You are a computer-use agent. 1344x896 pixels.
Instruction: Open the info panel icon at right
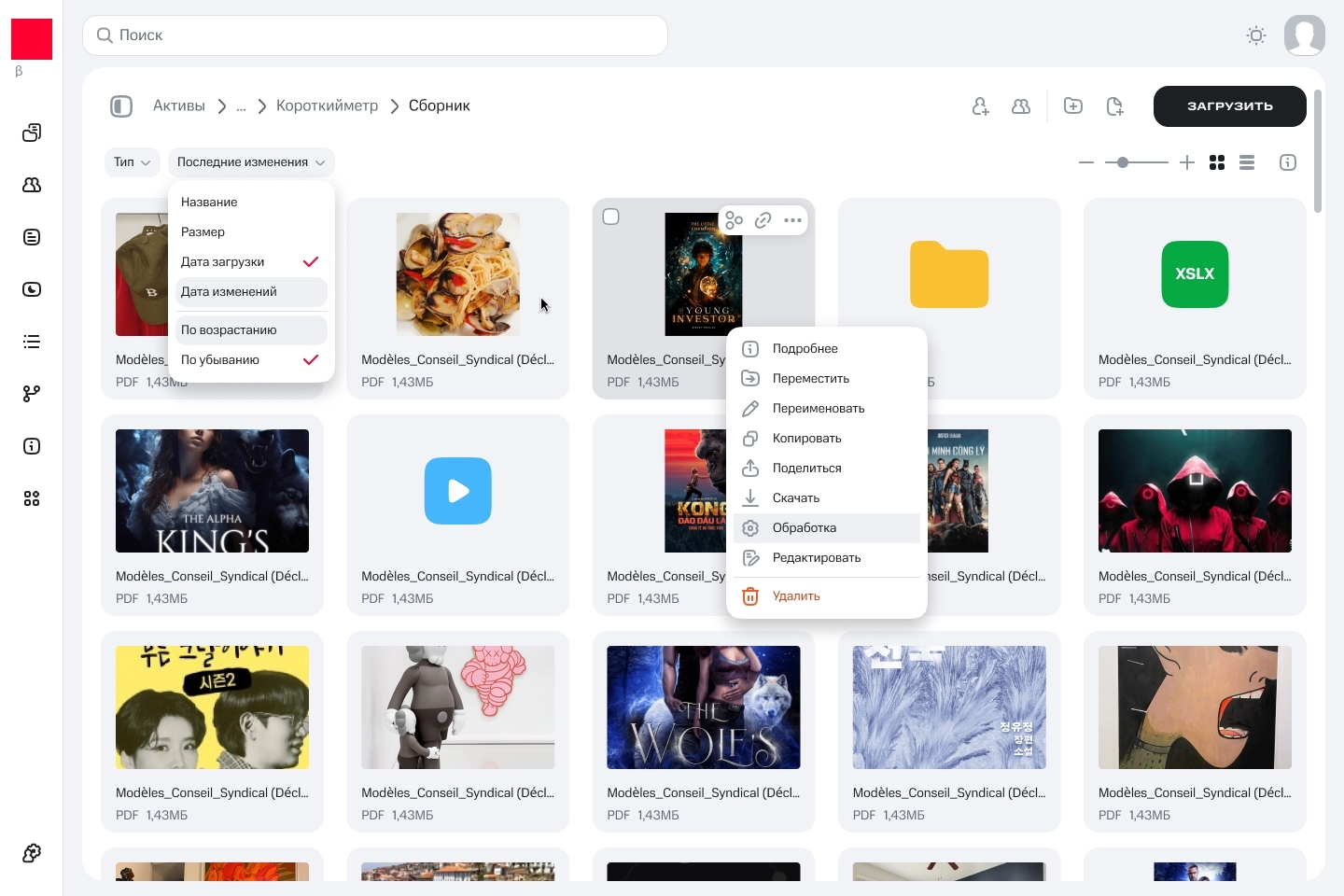pos(1288,162)
